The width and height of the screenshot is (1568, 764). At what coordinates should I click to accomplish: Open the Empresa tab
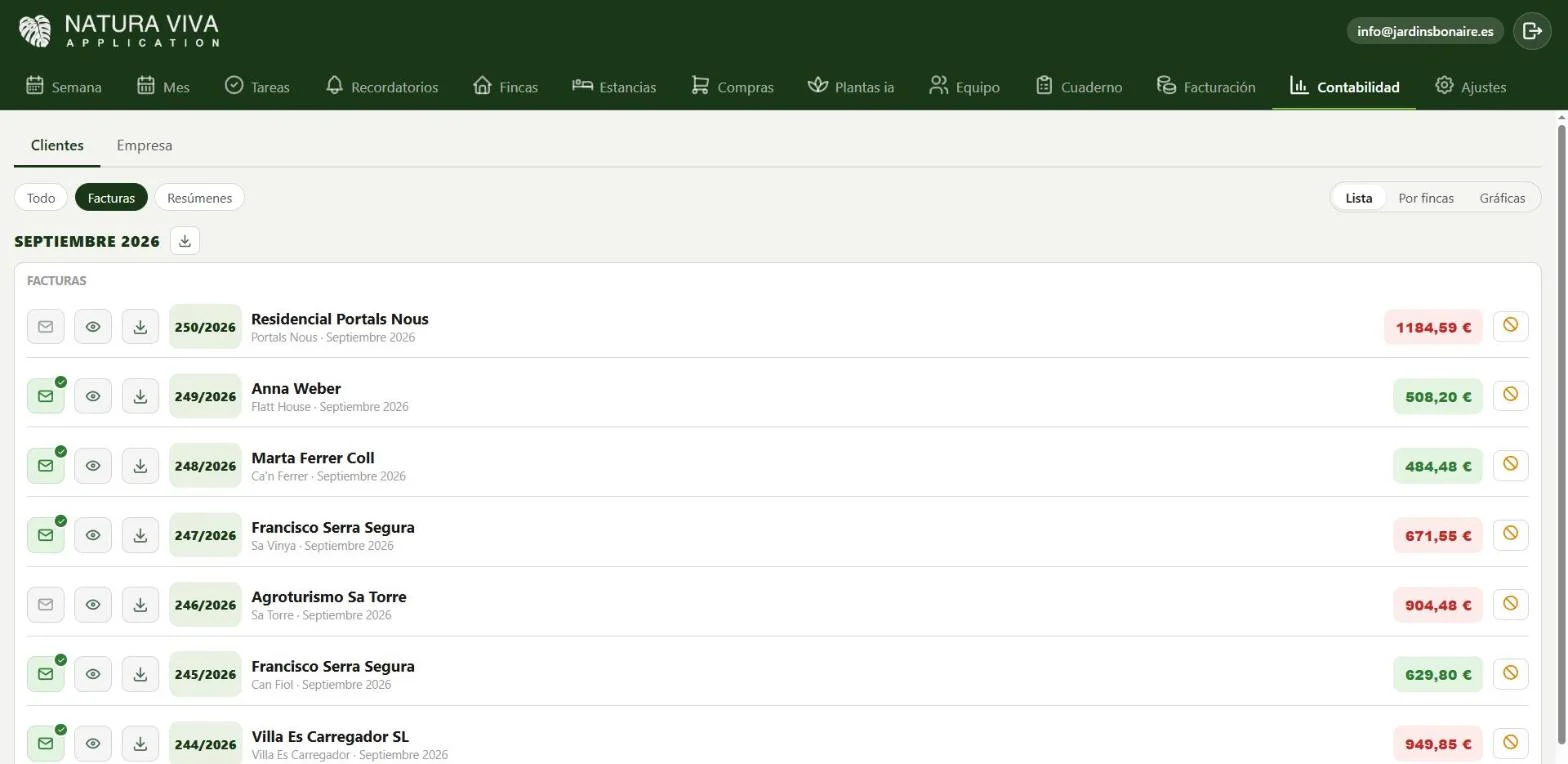144,146
